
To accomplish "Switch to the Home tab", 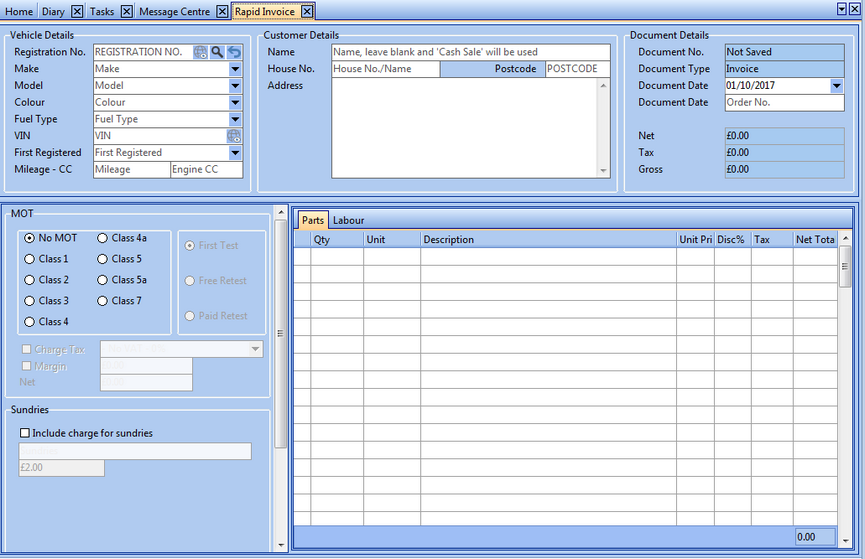I will coord(19,12).
